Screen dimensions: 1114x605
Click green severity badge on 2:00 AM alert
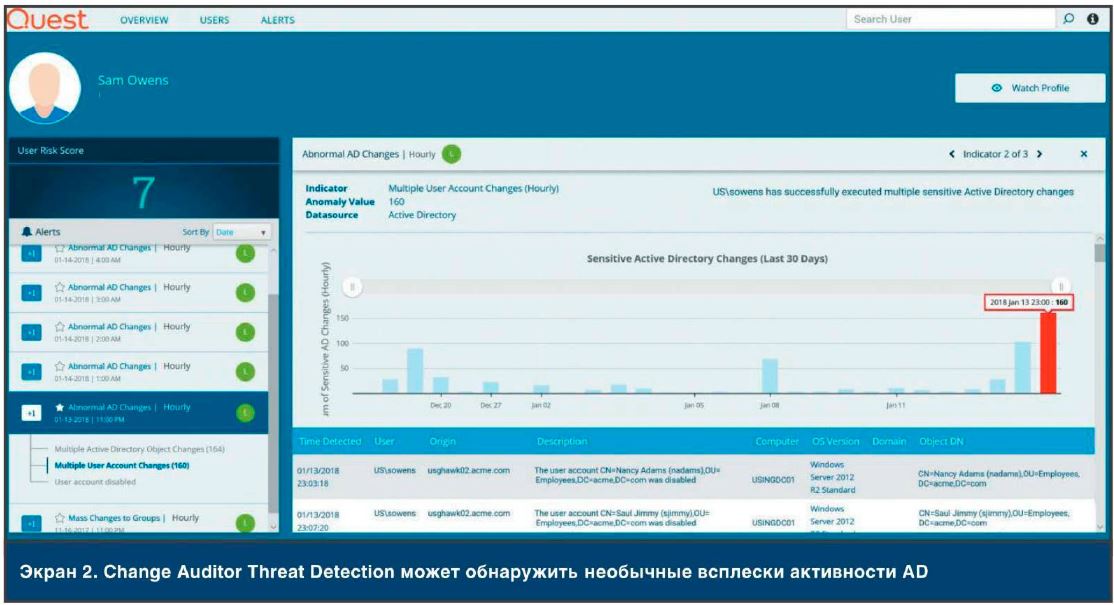[x=245, y=332]
